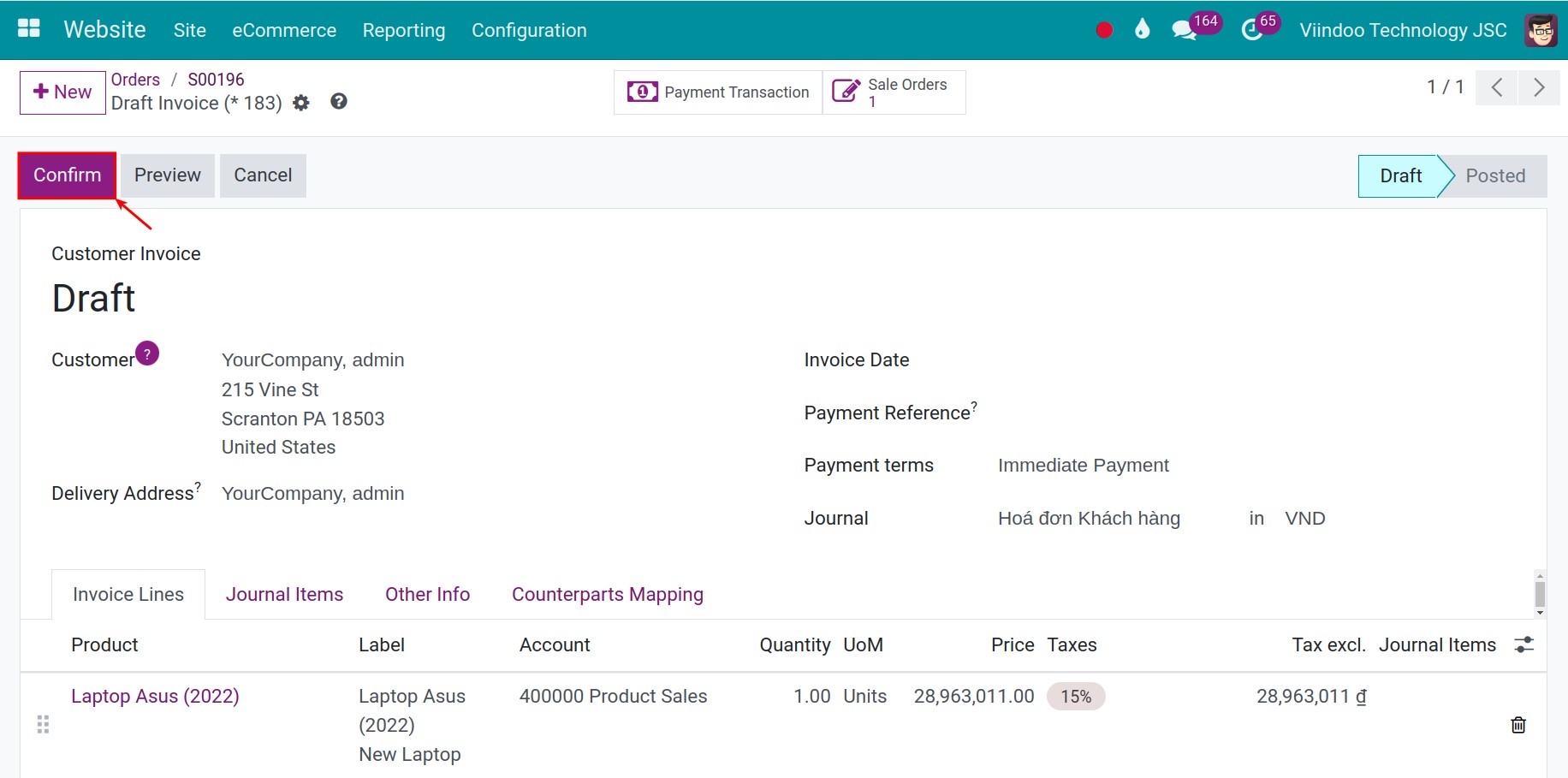This screenshot has height=778, width=1568.
Task: Open the Sale Orders smart button
Action: [x=894, y=92]
